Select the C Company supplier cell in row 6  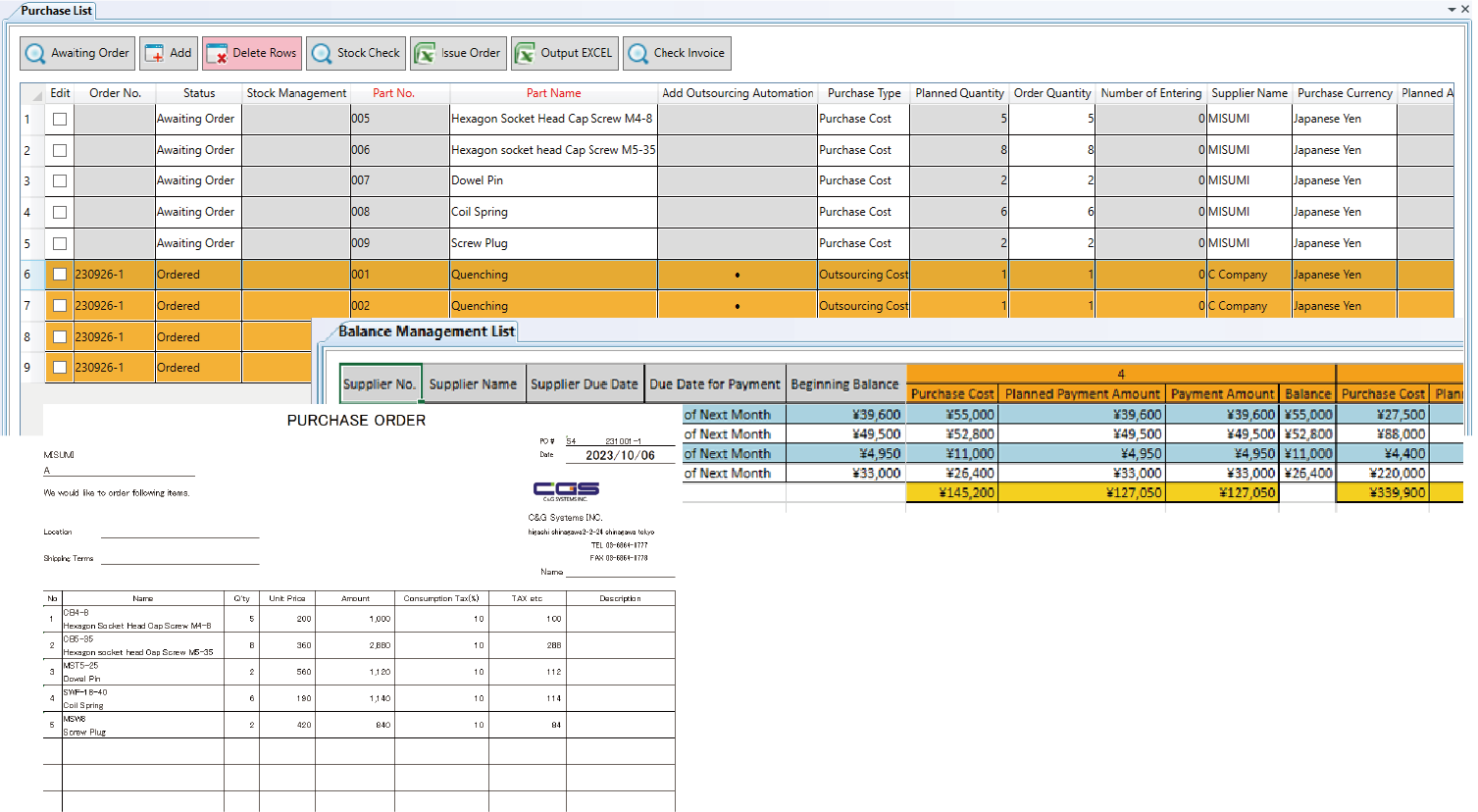click(1249, 275)
